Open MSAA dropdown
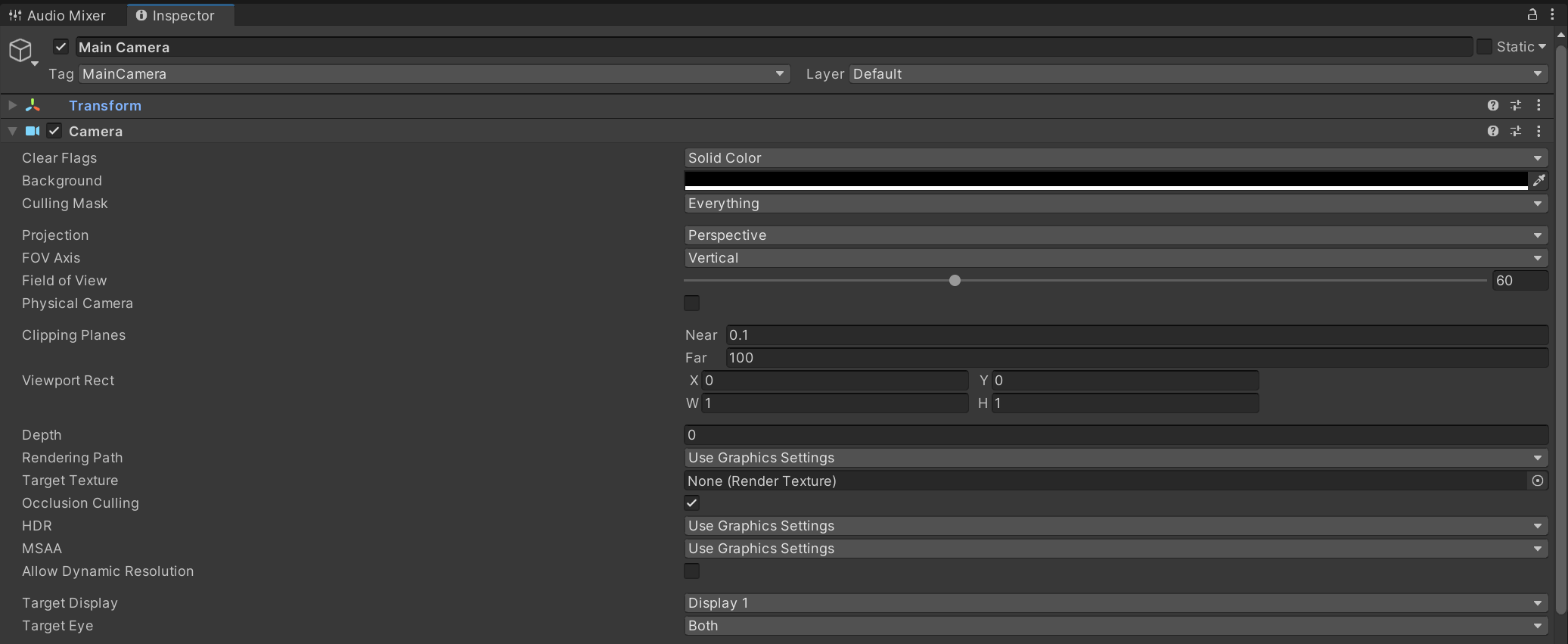 (x=1116, y=548)
